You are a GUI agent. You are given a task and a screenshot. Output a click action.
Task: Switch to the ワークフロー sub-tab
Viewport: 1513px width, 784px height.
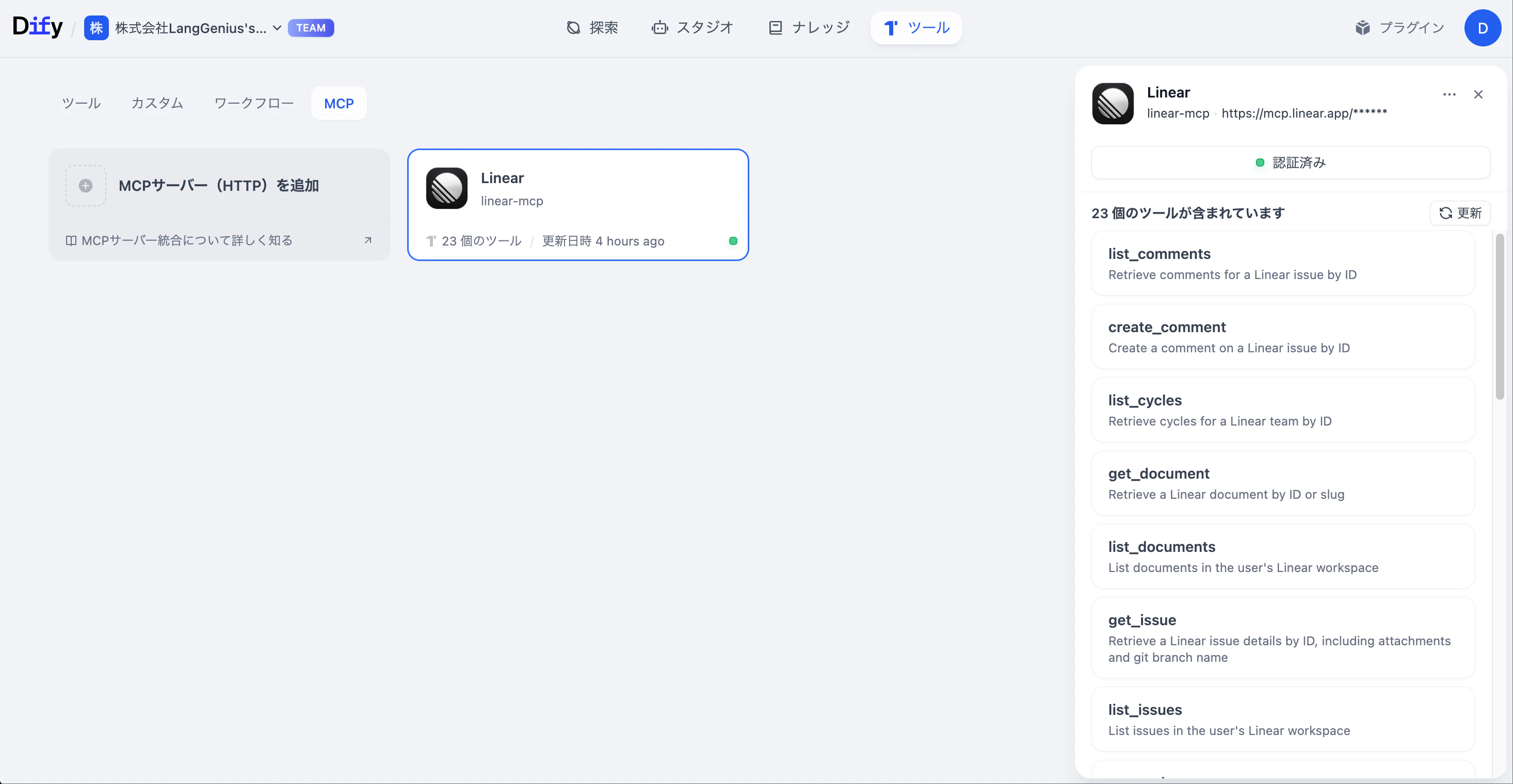pos(254,103)
